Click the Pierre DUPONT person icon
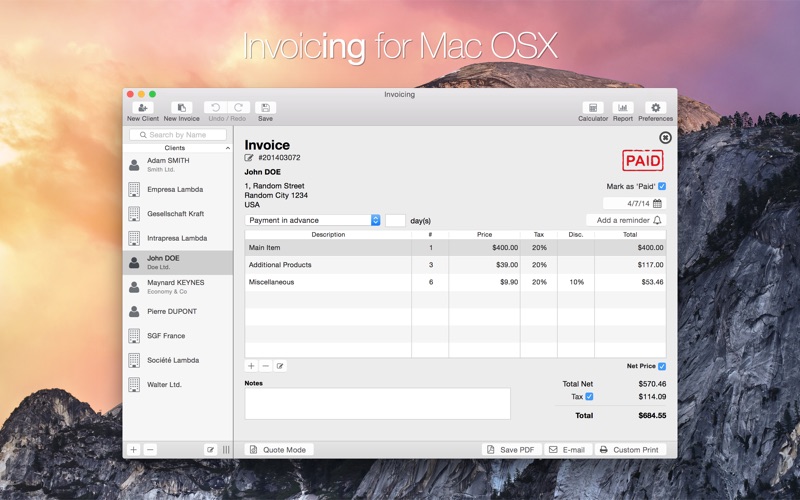The width and height of the screenshot is (800, 500). [134, 311]
